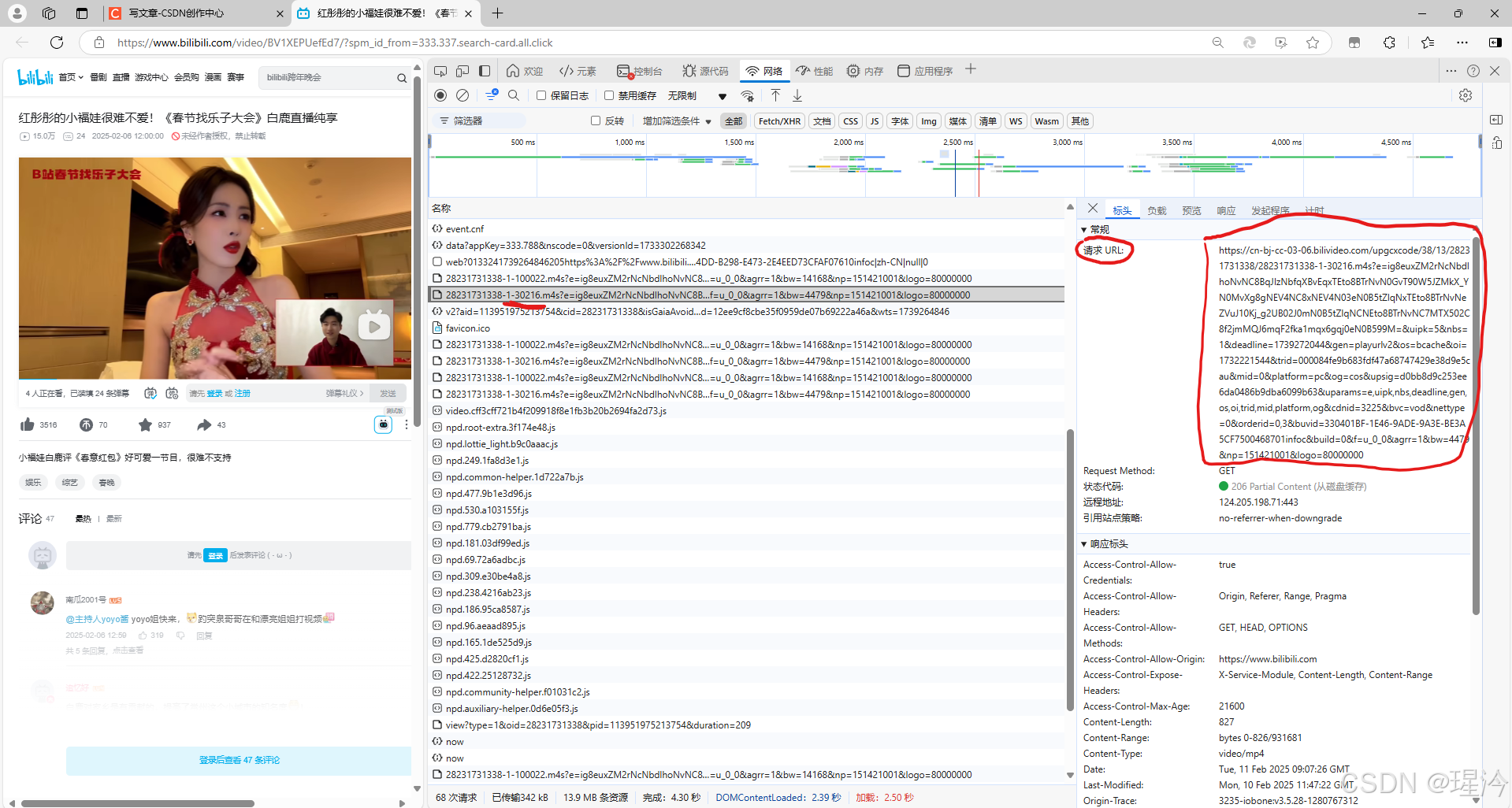Filter requests by CSS type

click(850, 121)
